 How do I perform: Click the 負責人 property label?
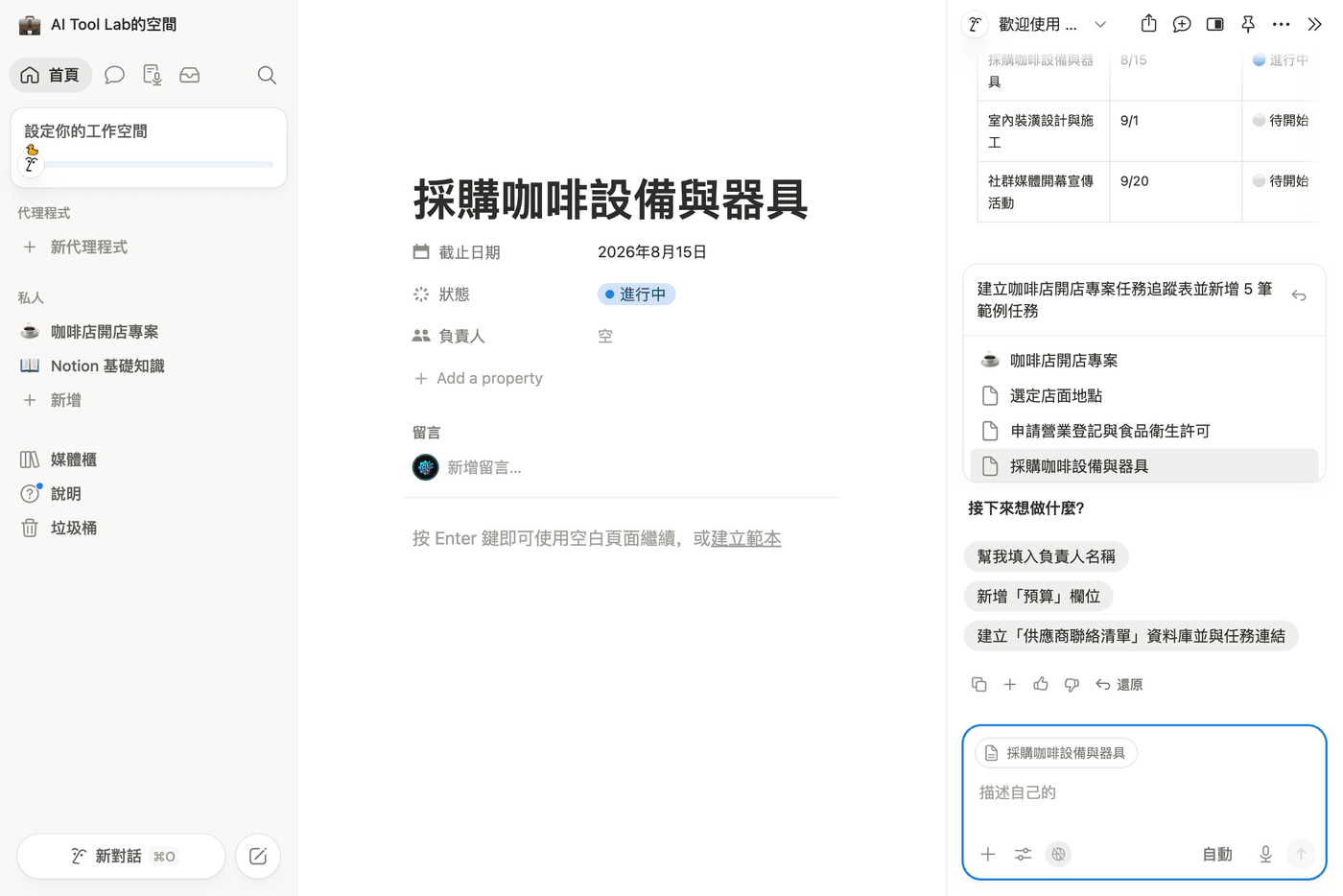point(461,337)
